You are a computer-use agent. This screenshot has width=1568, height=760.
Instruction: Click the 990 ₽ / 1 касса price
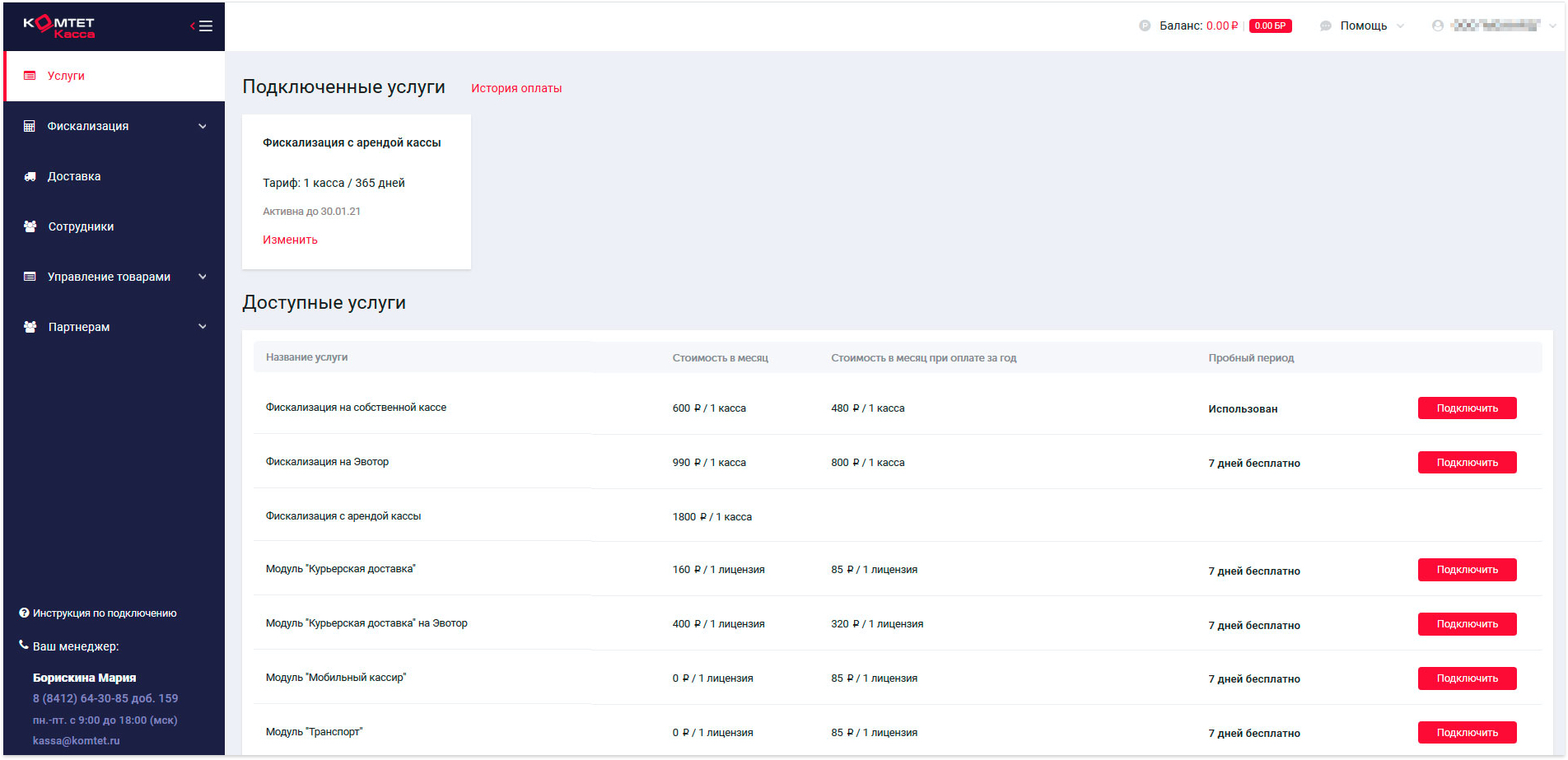coord(709,463)
